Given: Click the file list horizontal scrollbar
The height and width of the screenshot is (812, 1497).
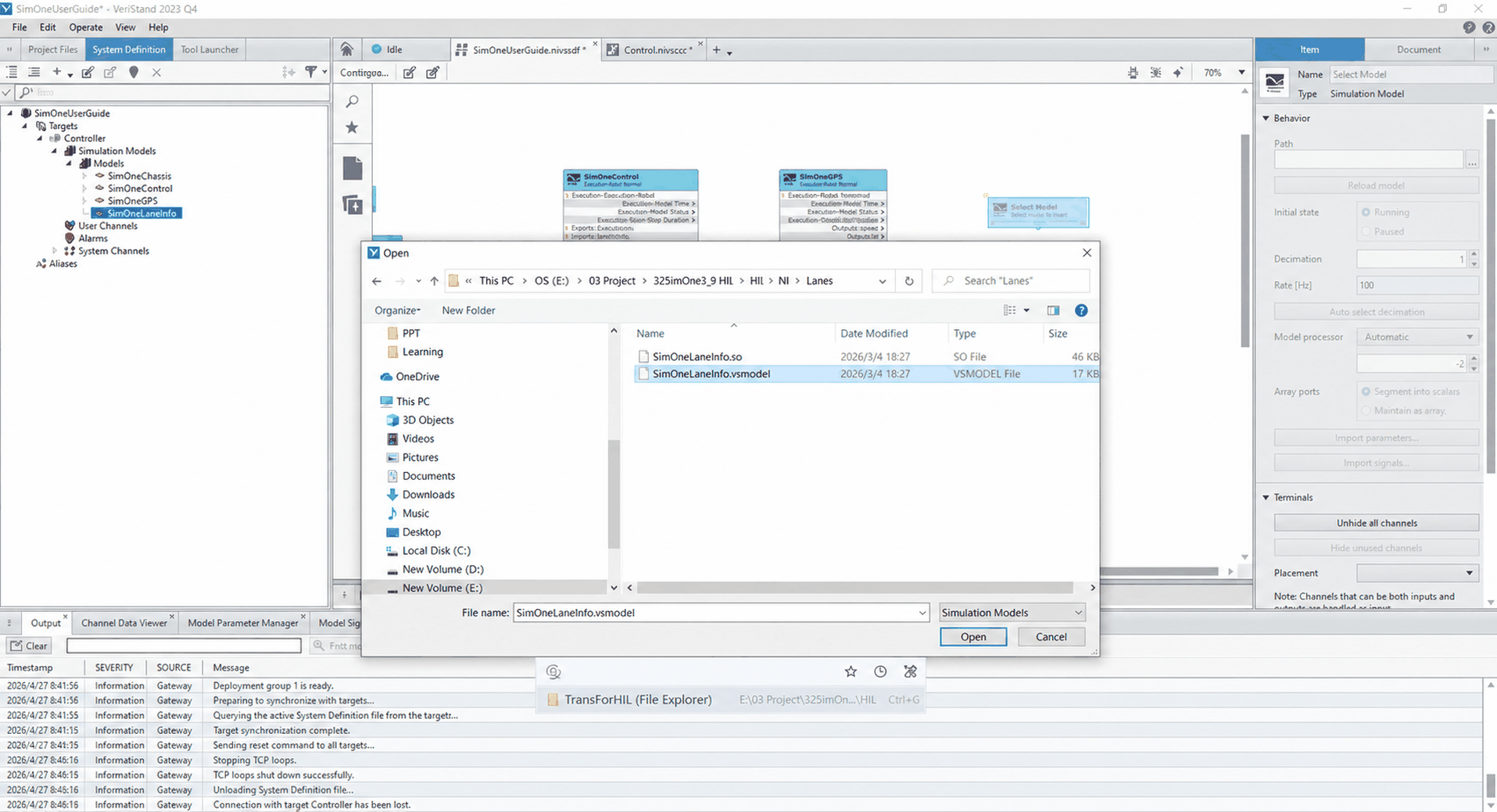Looking at the screenshot, I should click(x=855, y=588).
